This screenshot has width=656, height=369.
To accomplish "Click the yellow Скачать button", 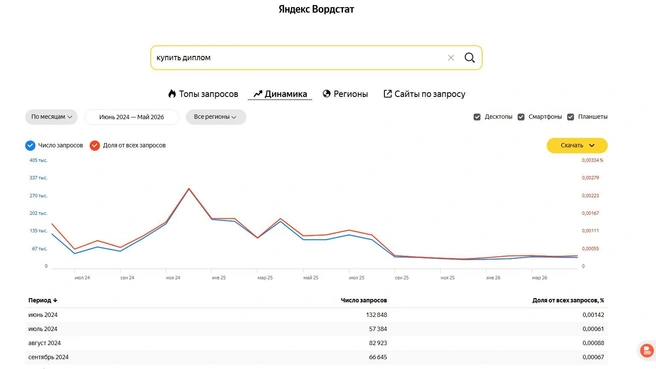I will [x=577, y=145].
